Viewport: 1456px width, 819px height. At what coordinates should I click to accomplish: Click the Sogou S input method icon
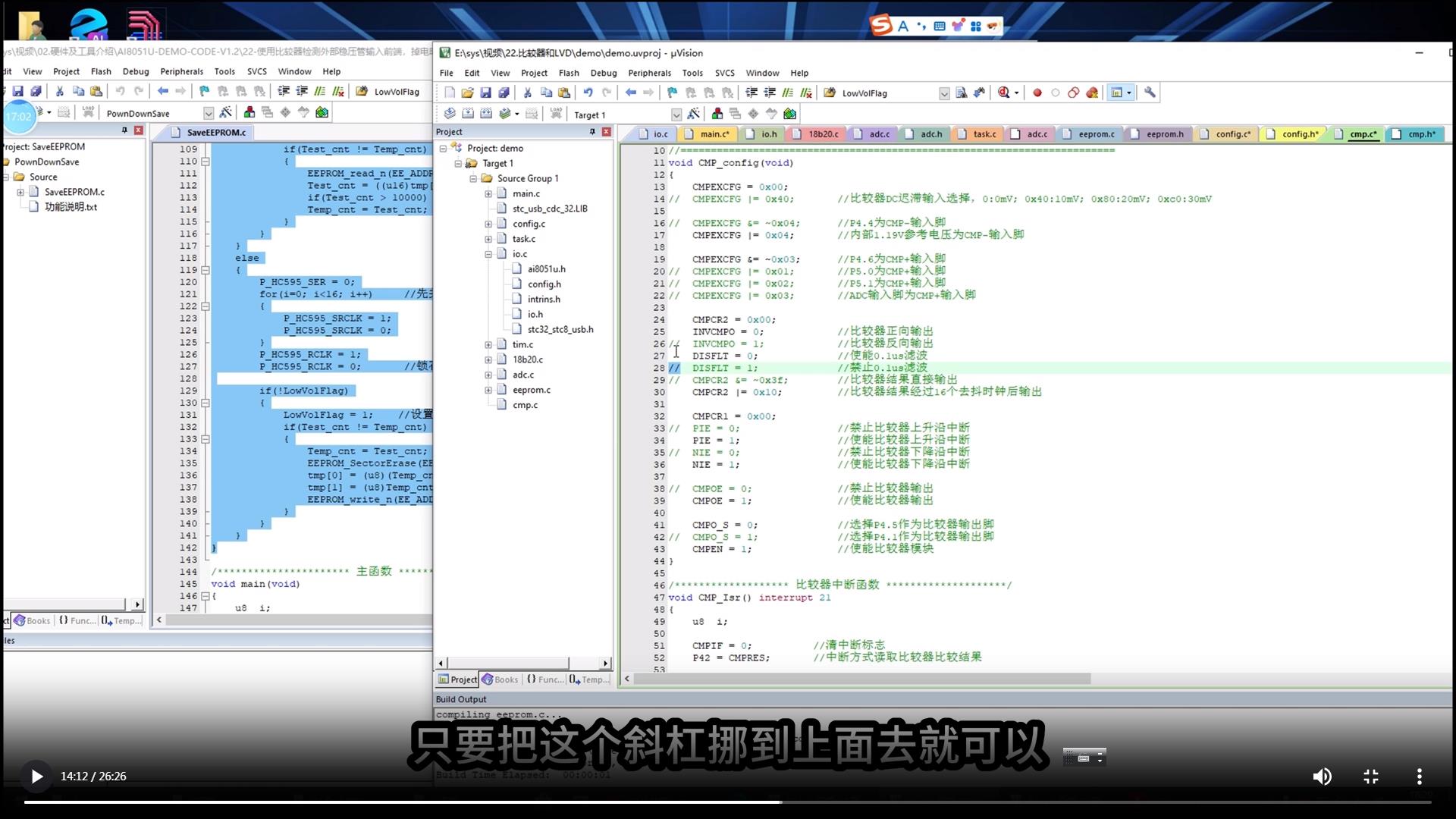[x=881, y=25]
